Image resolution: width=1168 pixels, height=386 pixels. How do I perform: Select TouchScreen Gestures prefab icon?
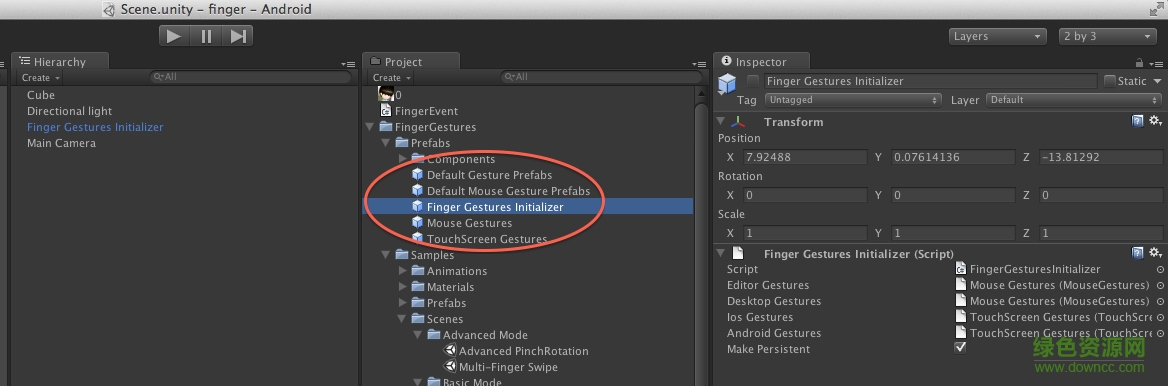pyautogui.click(x=418, y=238)
